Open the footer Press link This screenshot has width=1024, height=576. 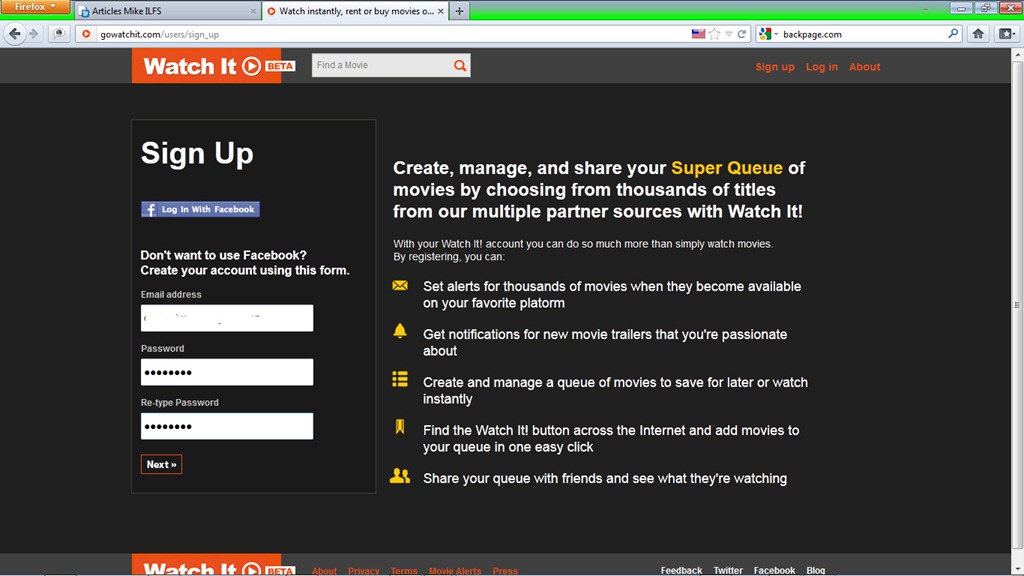coord(505,571)
